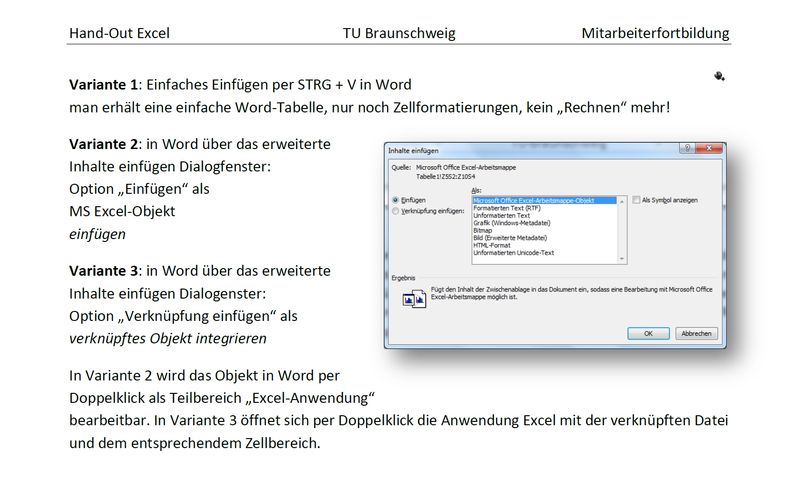Click the Hand-Out Excel header text
The height and width of the screenshot is (500, 800).
119,33
